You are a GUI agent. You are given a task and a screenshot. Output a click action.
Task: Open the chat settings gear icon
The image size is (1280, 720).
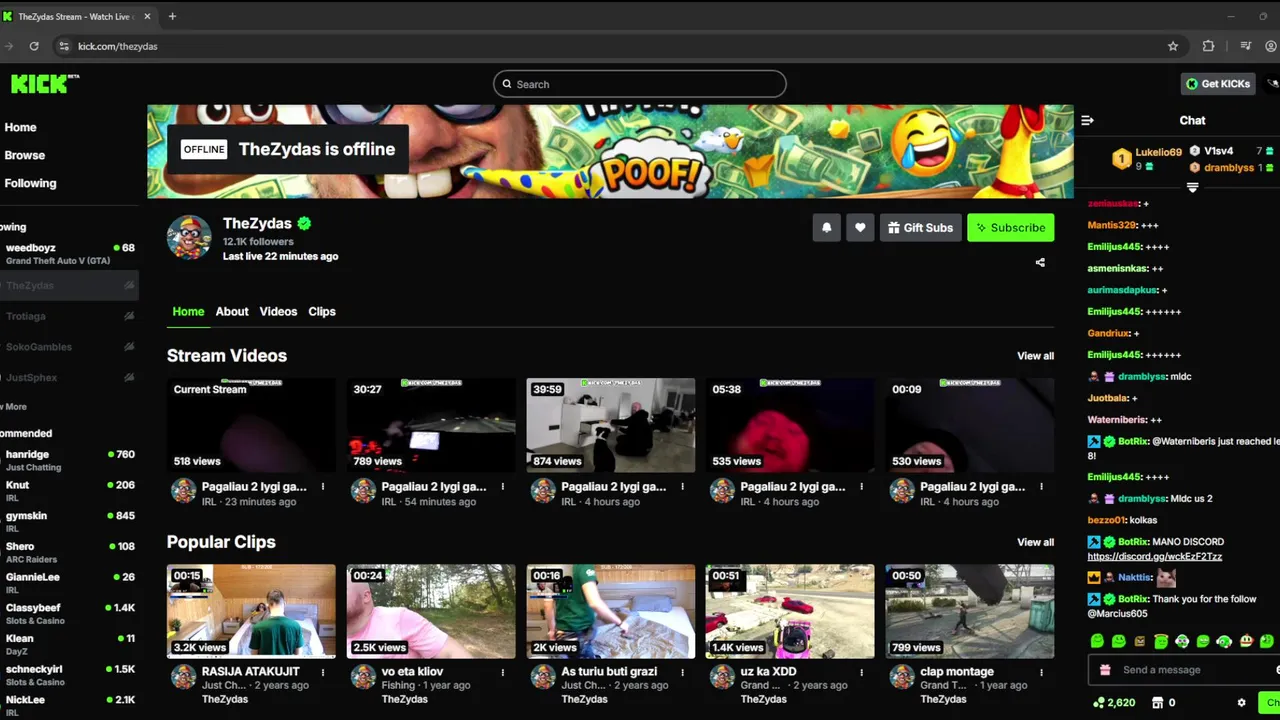[x=1242, y=703]
